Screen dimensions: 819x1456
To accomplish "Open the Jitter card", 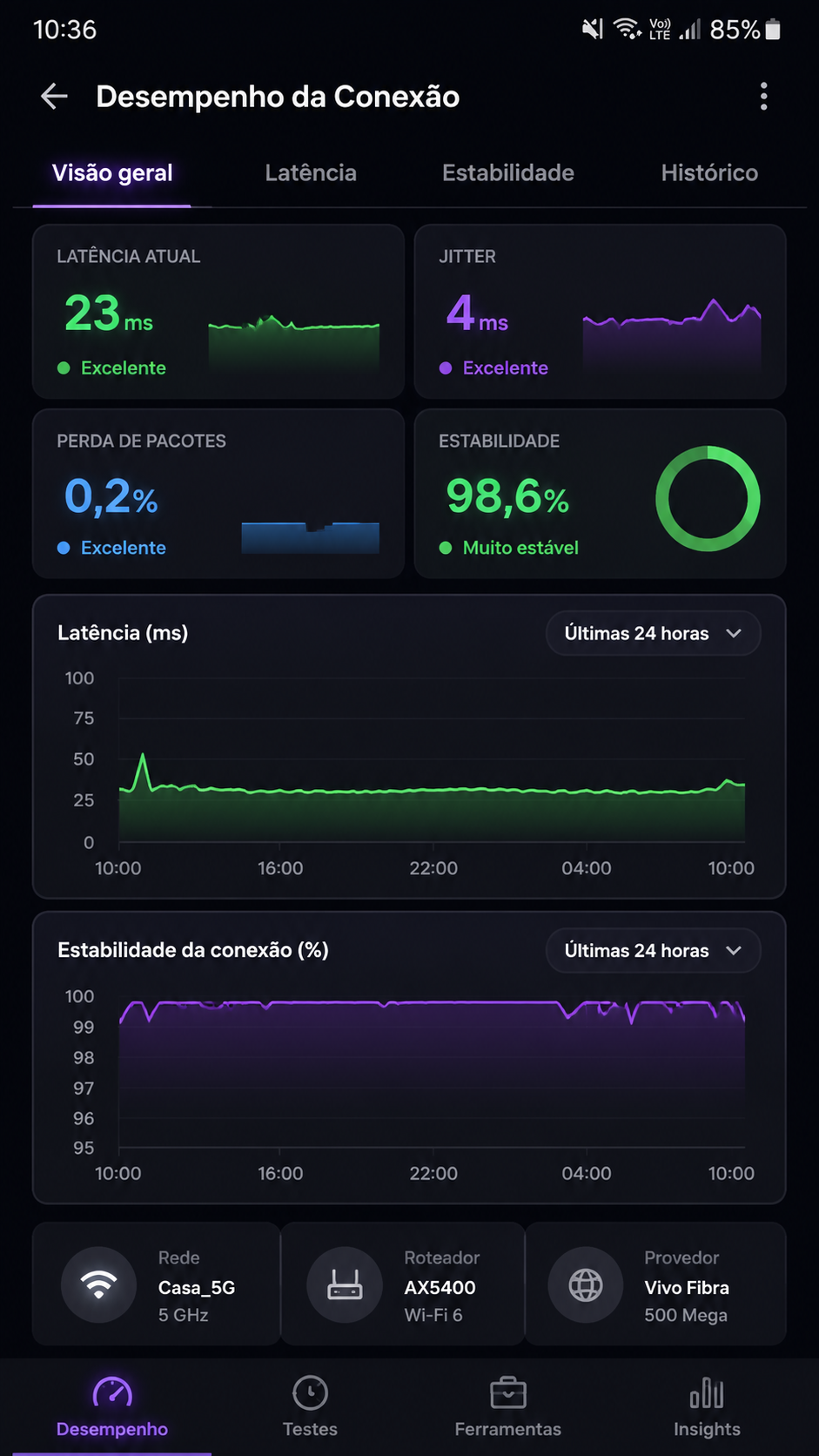I will point(601,312).
